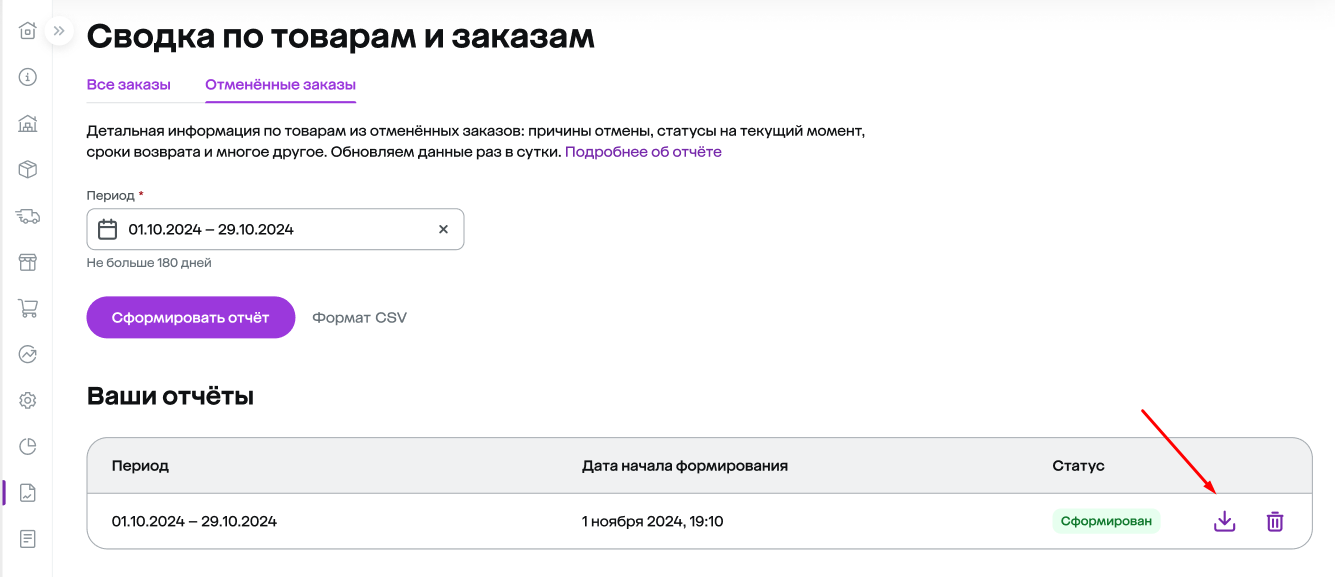Open the warehouse sidebar icon
1335x577 pixels.
tap(28, 124)
